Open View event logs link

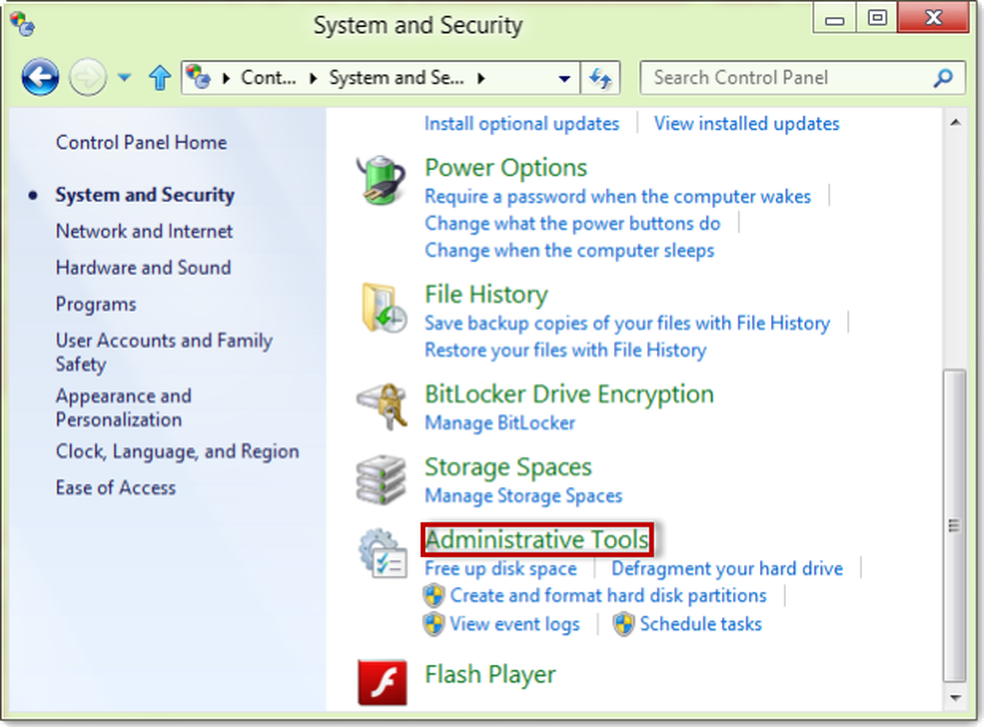(x=514, y=624)
